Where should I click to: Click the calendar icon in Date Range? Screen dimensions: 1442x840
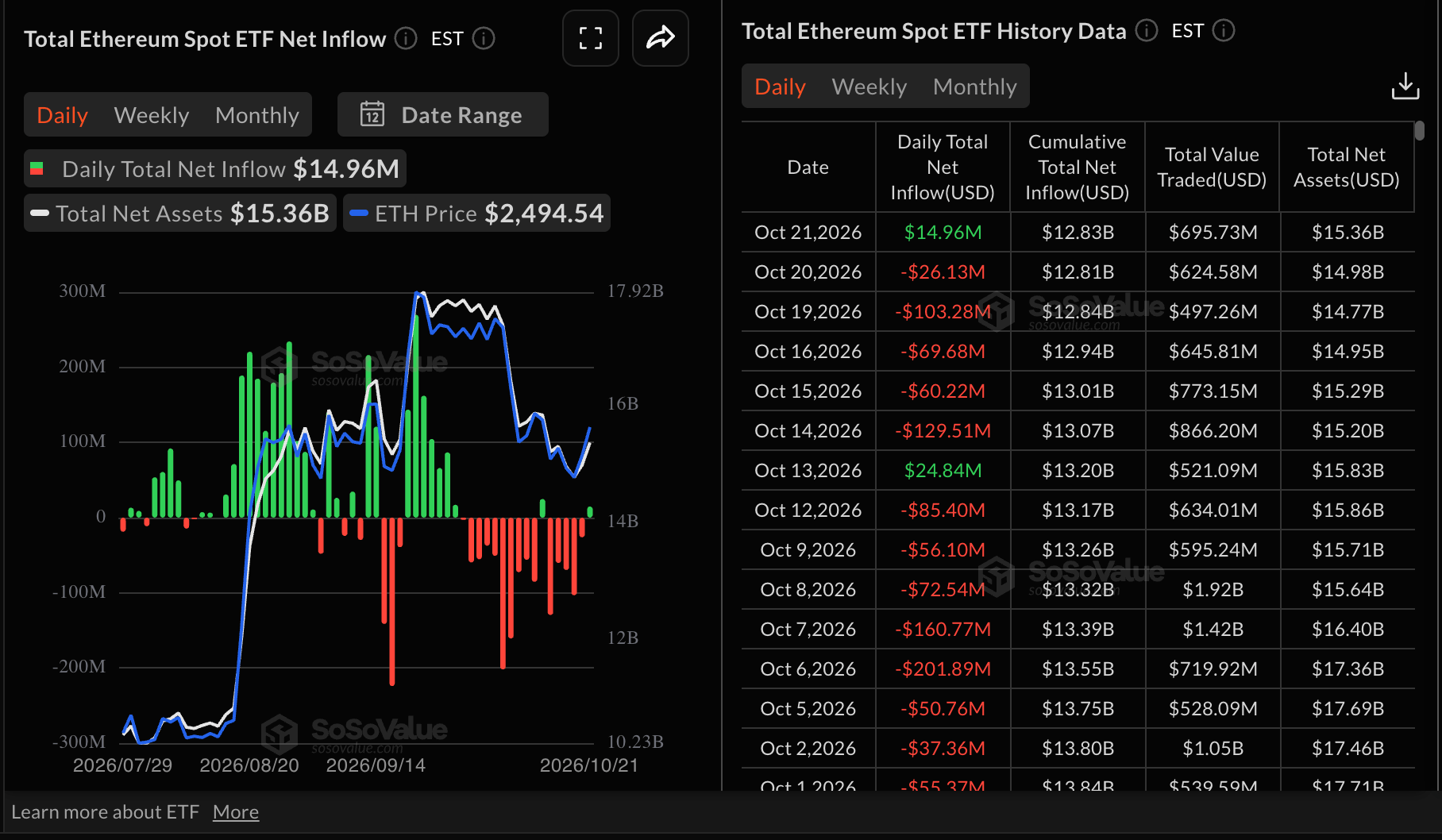point(372,114)
